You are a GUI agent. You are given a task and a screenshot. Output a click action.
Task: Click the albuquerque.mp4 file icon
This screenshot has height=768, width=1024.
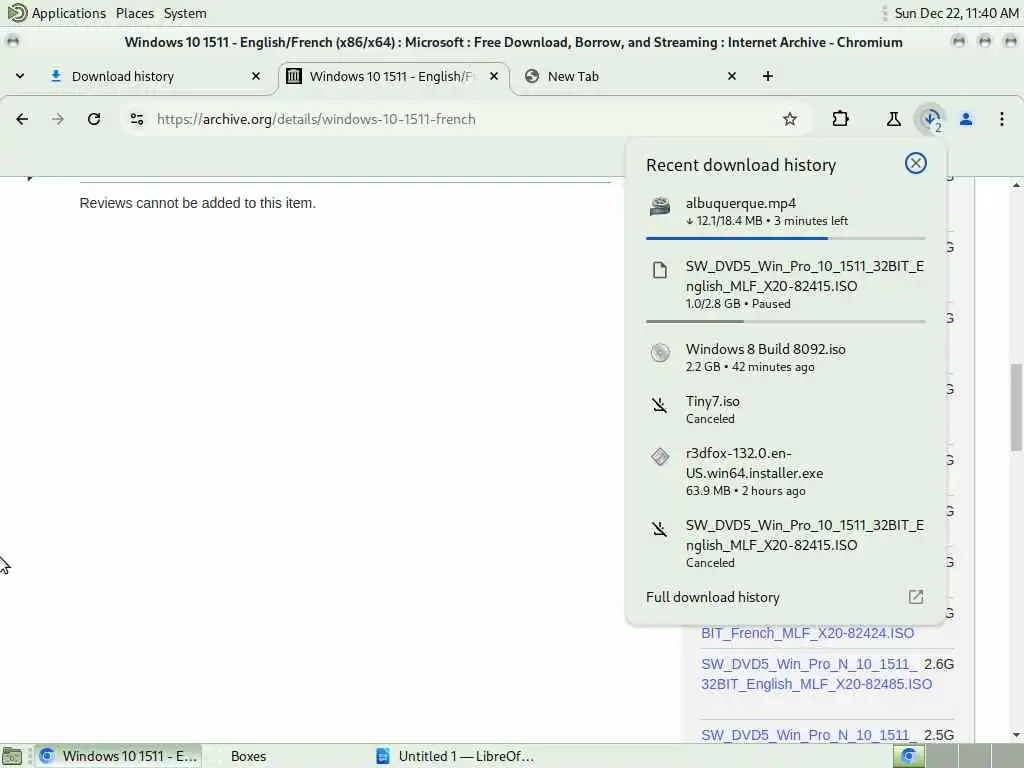pos(660,206)
